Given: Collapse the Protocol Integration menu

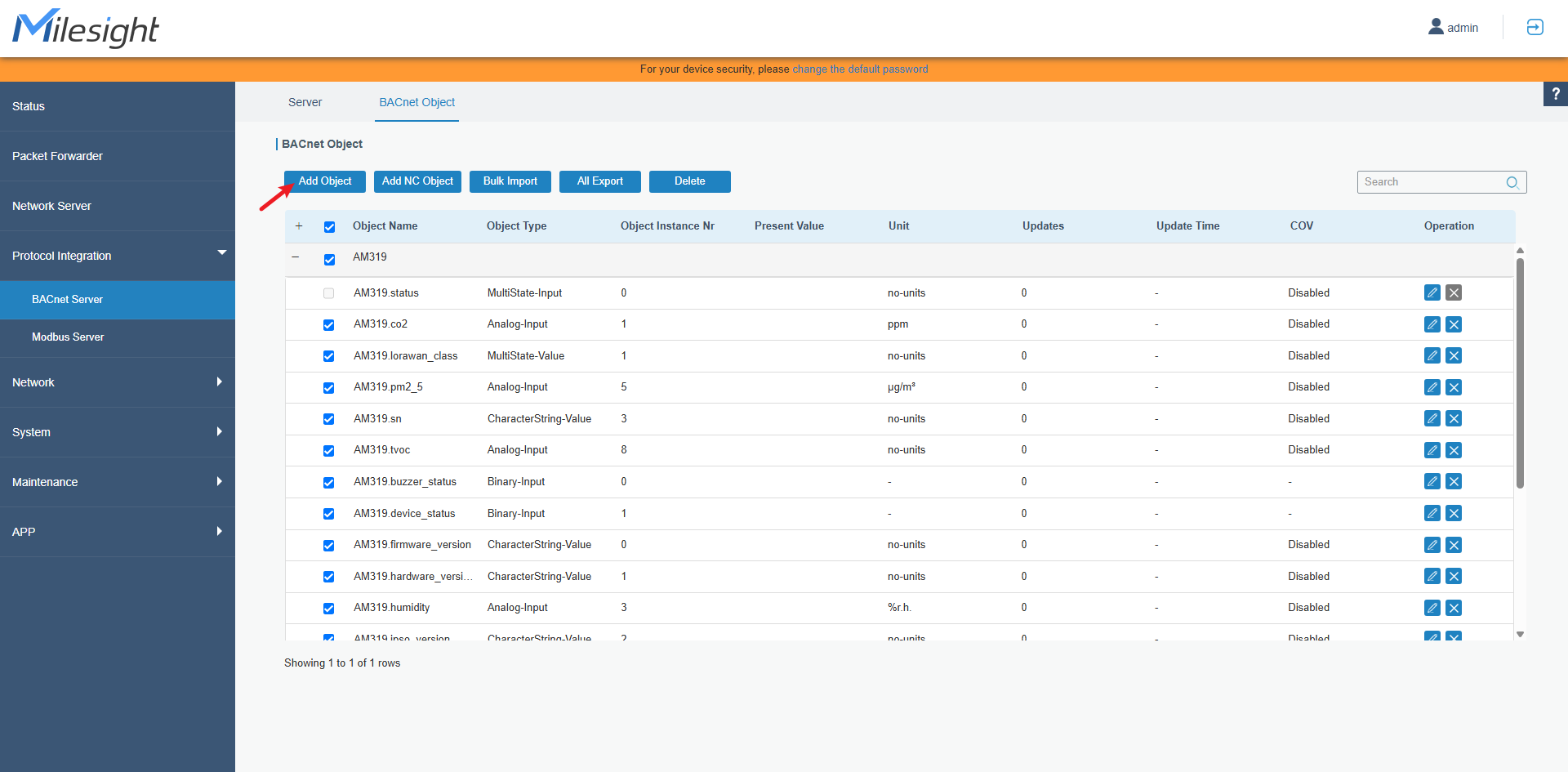Looking at the screenshot, I should point(118,256).
